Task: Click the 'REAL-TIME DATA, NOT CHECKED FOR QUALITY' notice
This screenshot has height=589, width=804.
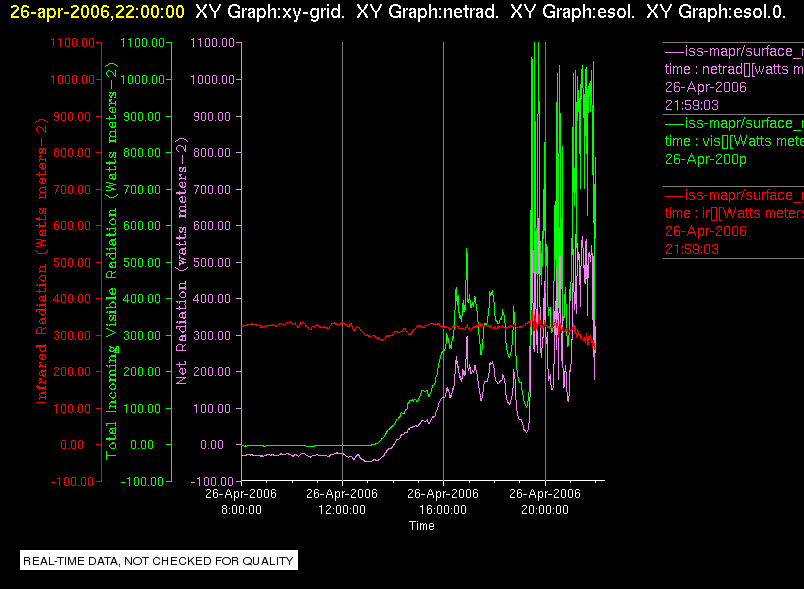Action: coord(158,561)
